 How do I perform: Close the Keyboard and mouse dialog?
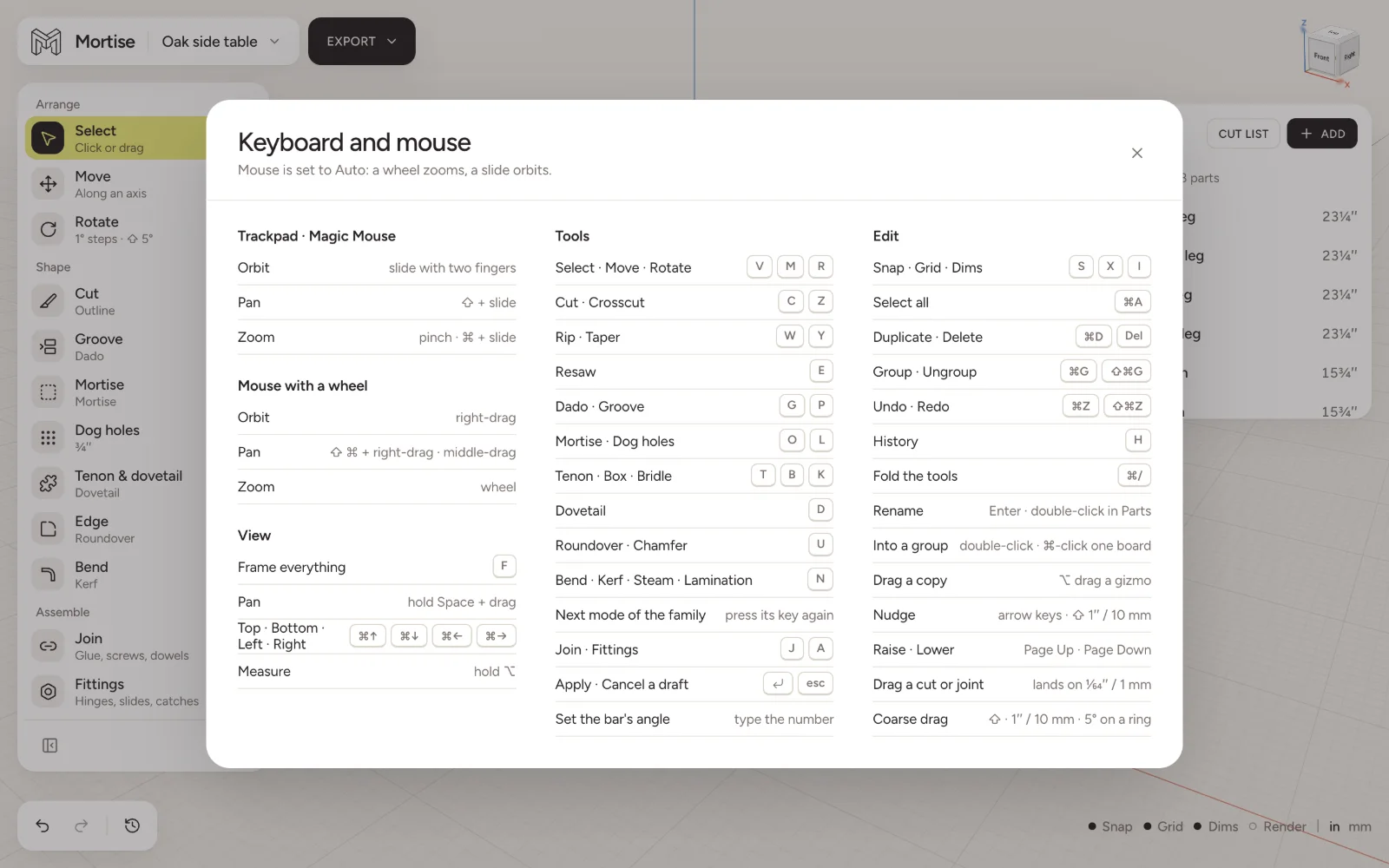pyautogui.click(x=1137, y=153)
